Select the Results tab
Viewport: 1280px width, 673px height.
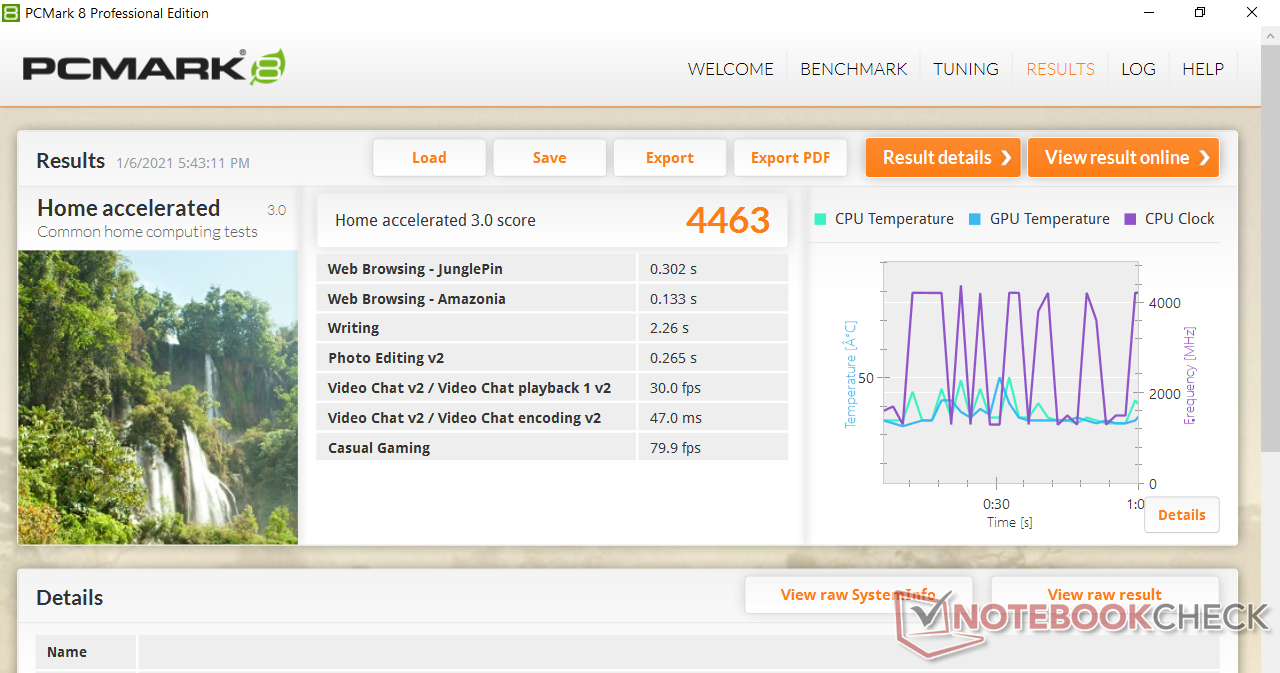coord(1060,69)
